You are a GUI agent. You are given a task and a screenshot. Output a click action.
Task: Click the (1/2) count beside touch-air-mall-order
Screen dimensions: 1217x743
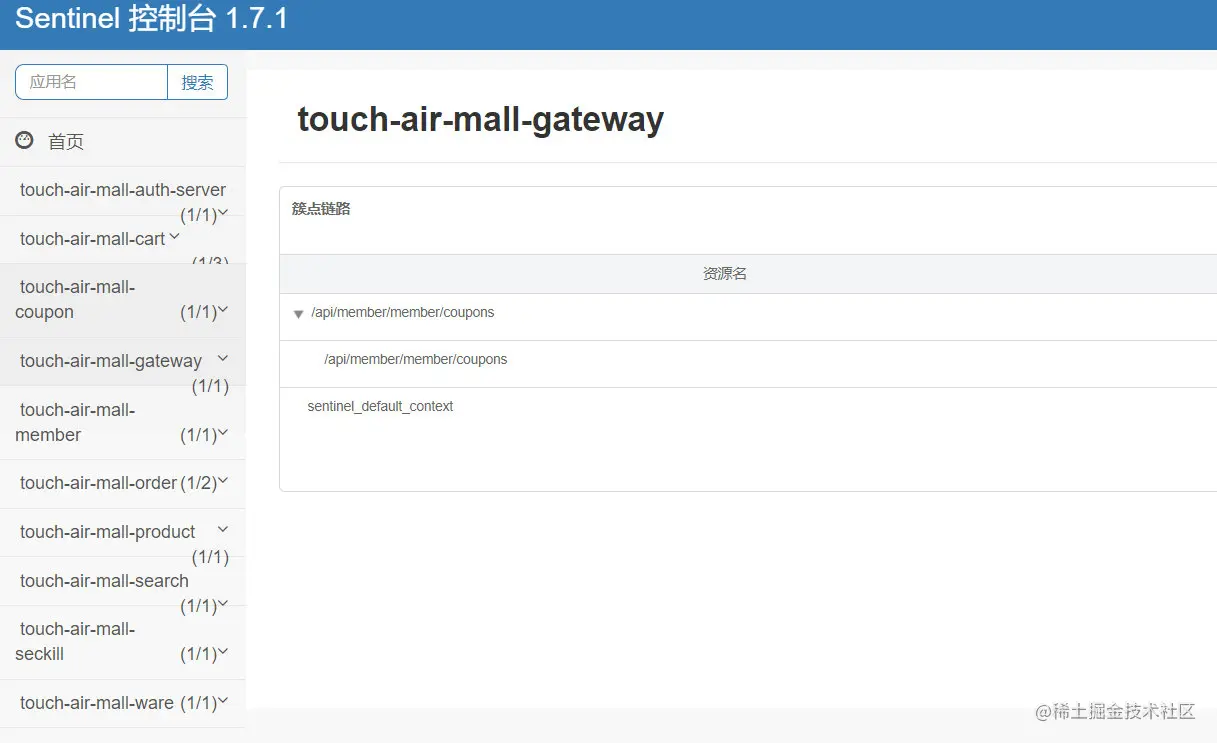pyautogui.click(x=198, y=483)
